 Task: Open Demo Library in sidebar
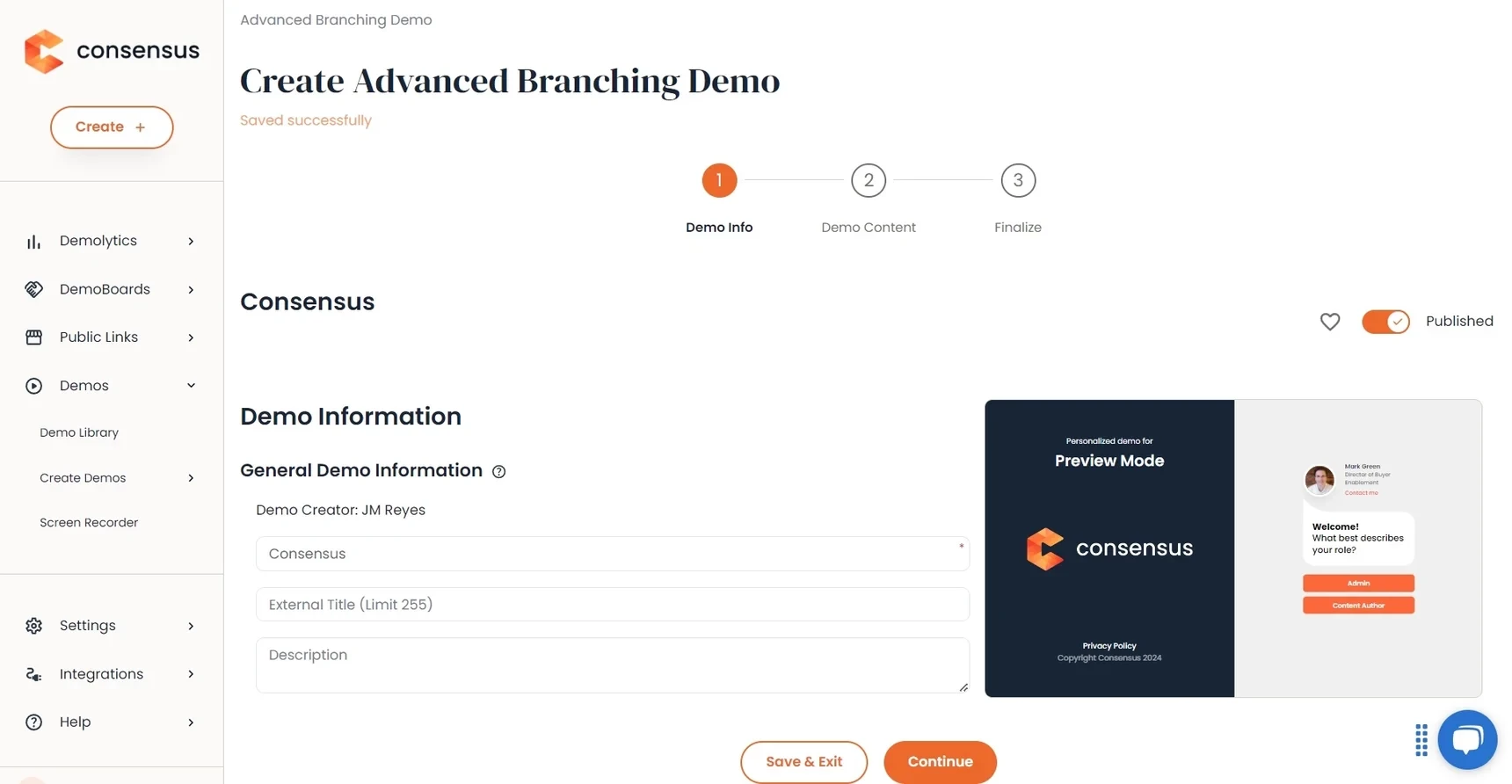[x=79, y=432]
